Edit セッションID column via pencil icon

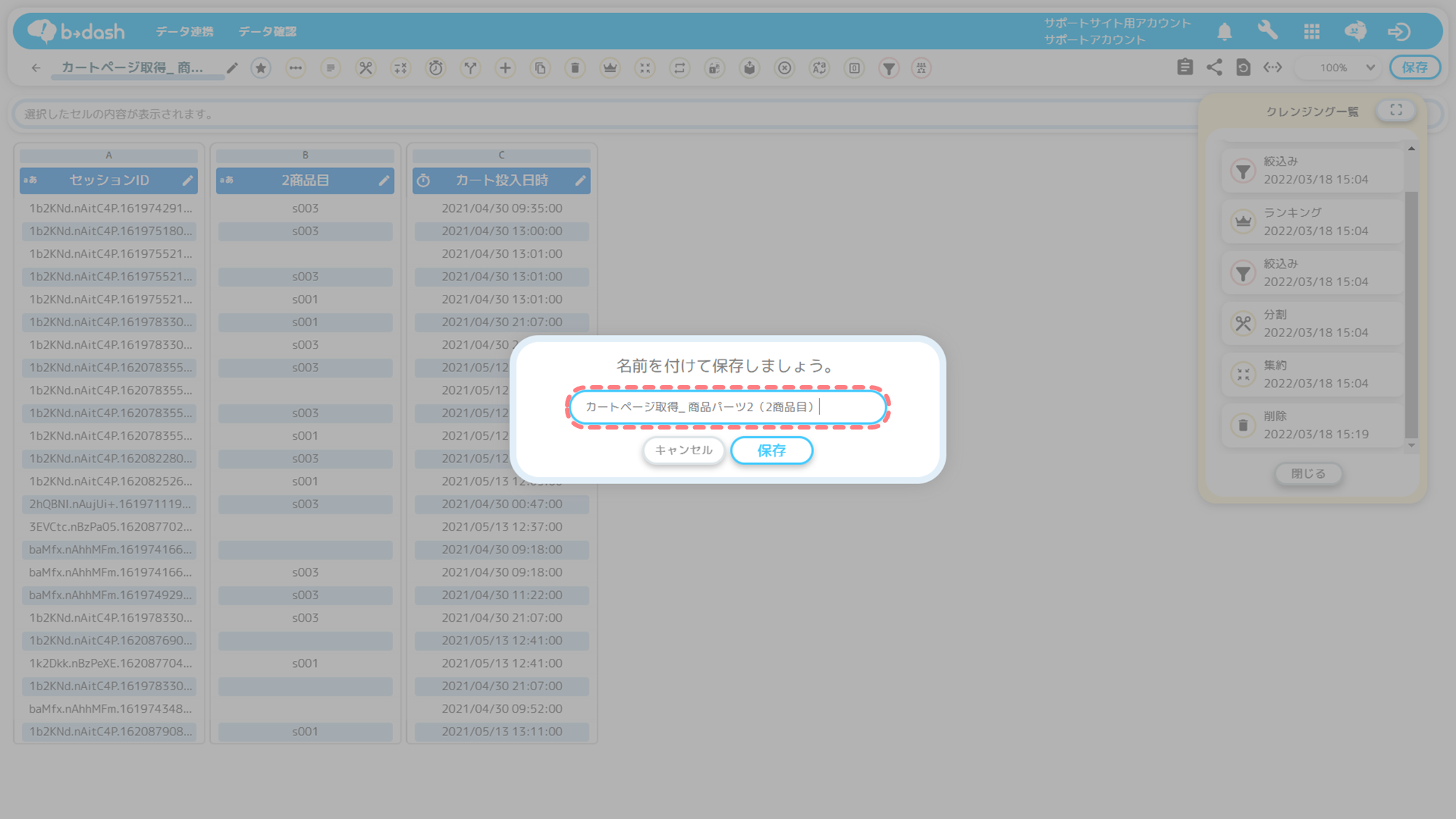point(187,180)
